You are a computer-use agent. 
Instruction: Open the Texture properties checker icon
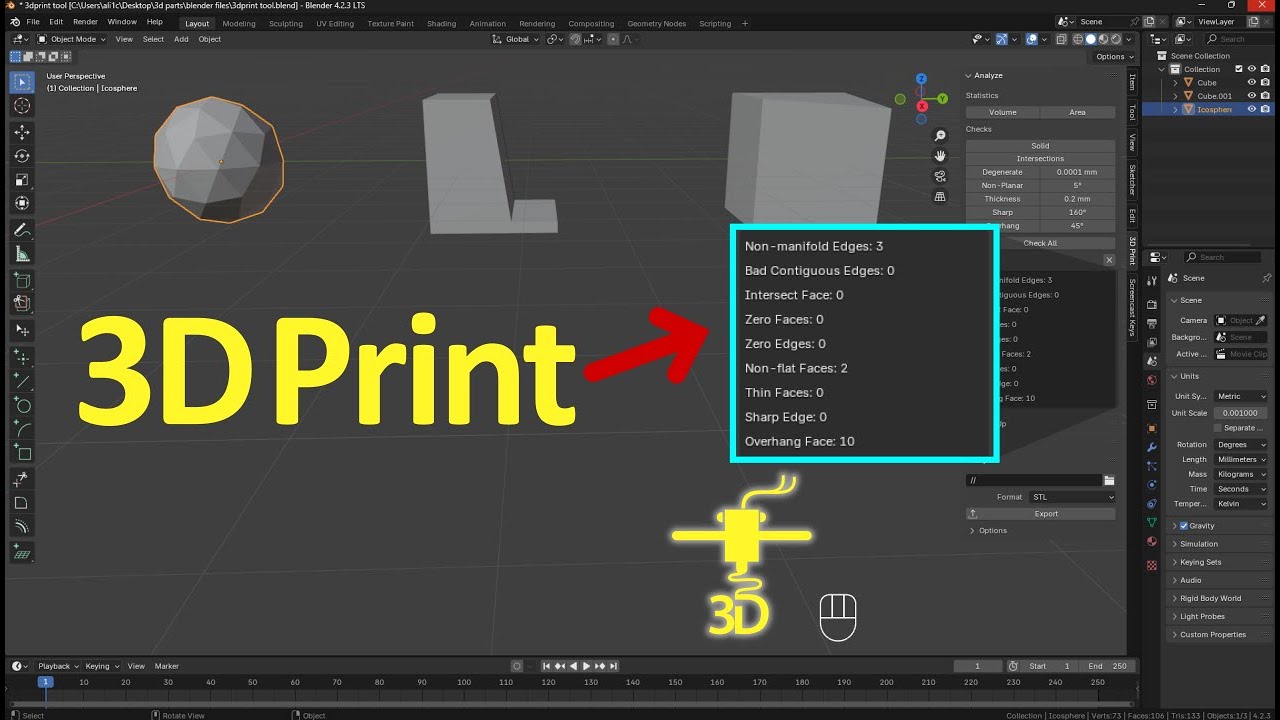(x=1152, y=565)
